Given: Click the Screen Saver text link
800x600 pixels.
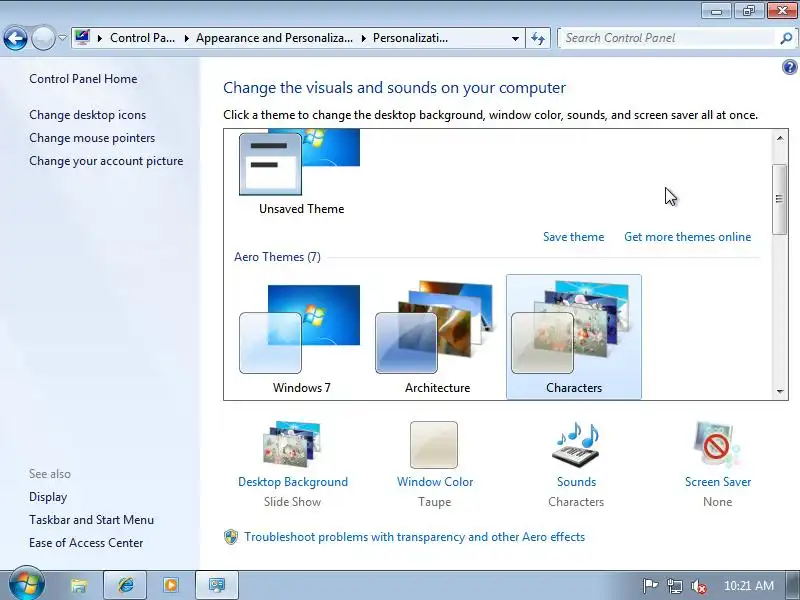Looking at the screenshot, I should tap(718, 482).
